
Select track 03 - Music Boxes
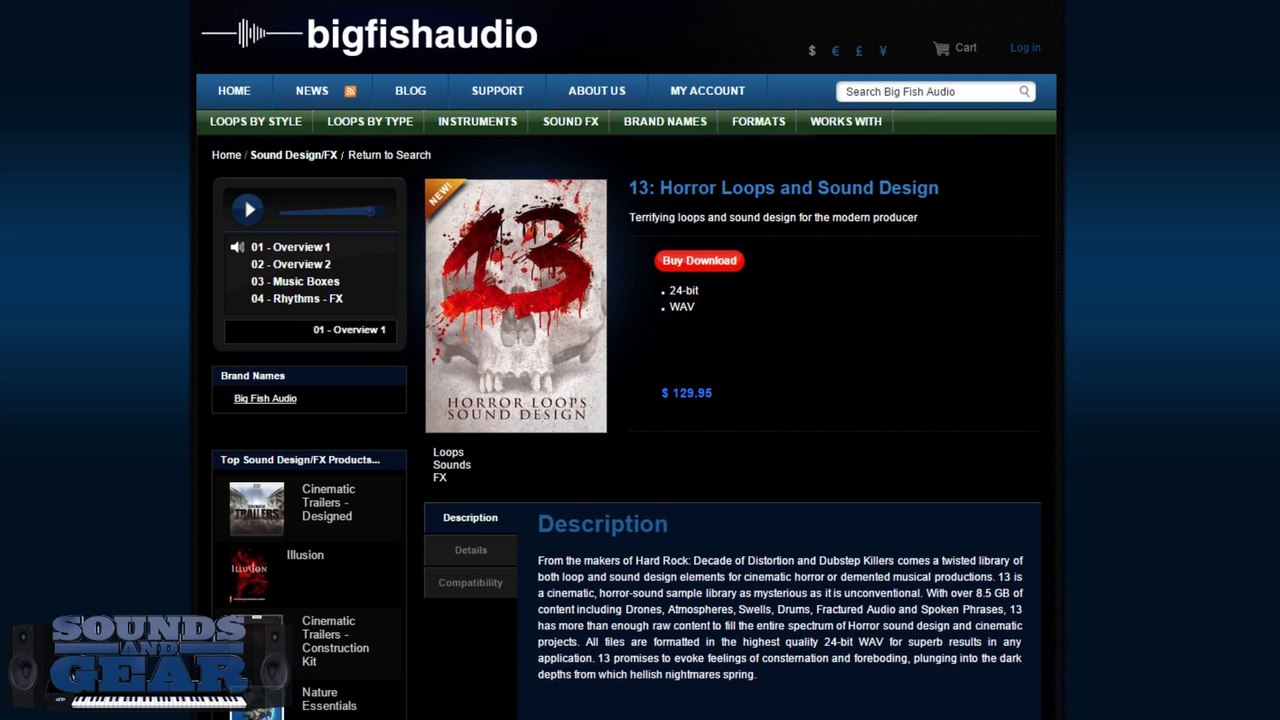coord(295,282)
